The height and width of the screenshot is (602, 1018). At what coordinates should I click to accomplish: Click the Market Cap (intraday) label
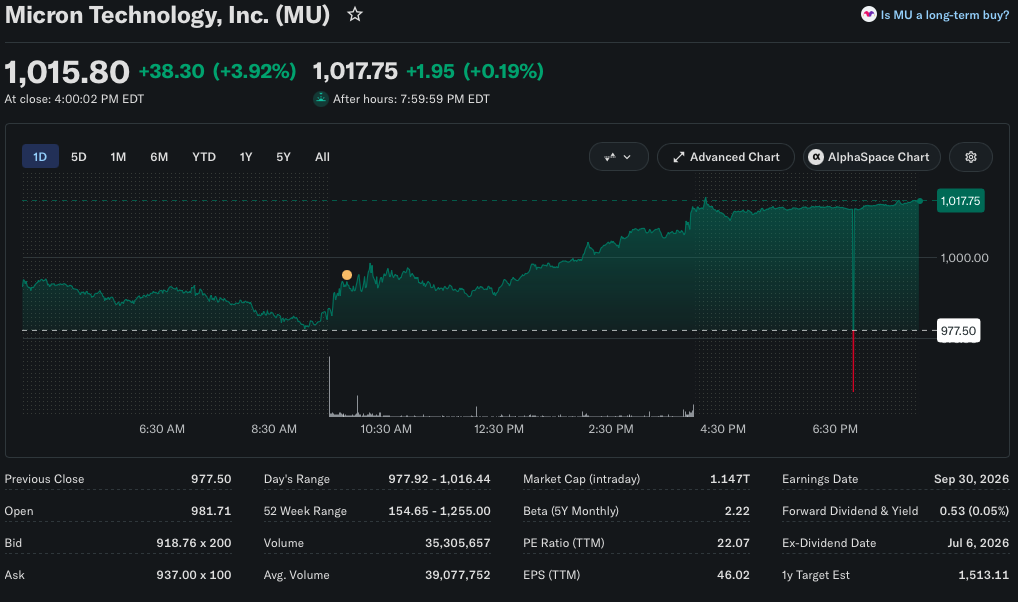(581, 479)
